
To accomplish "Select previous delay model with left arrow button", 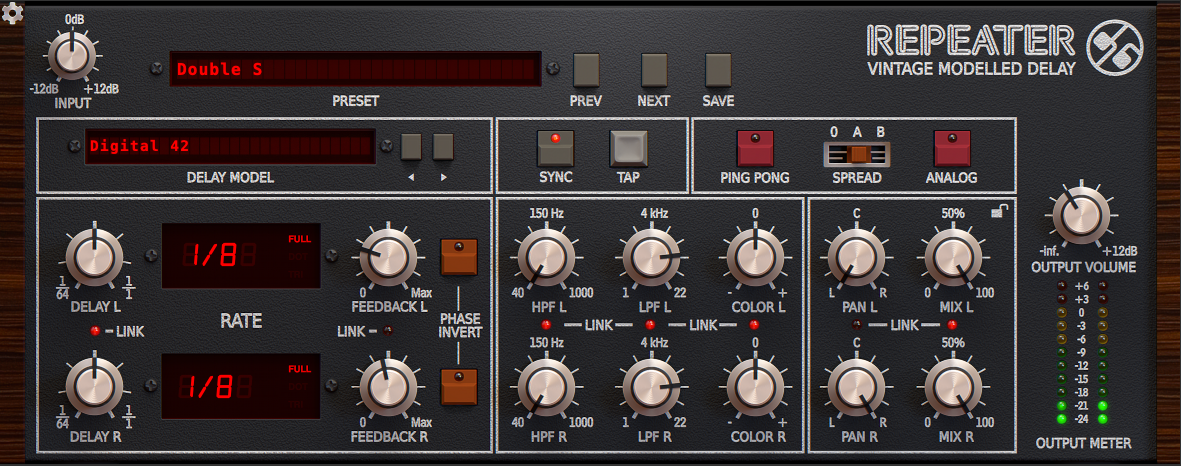I will coord(410,146).
